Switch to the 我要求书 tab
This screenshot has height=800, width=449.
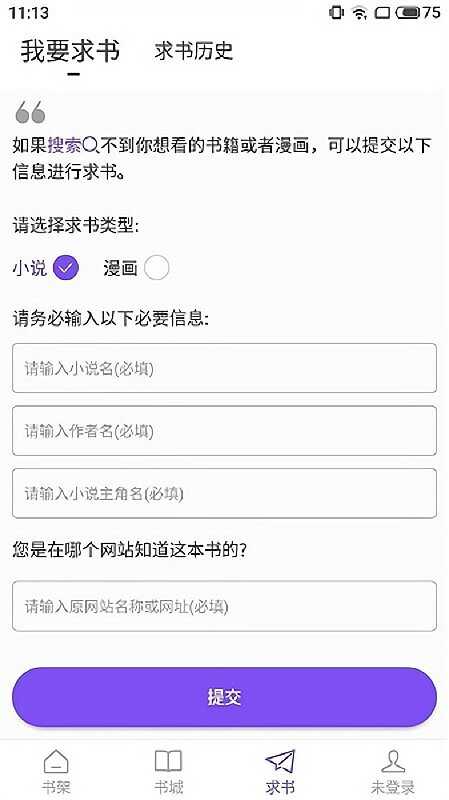click(70, 52)
